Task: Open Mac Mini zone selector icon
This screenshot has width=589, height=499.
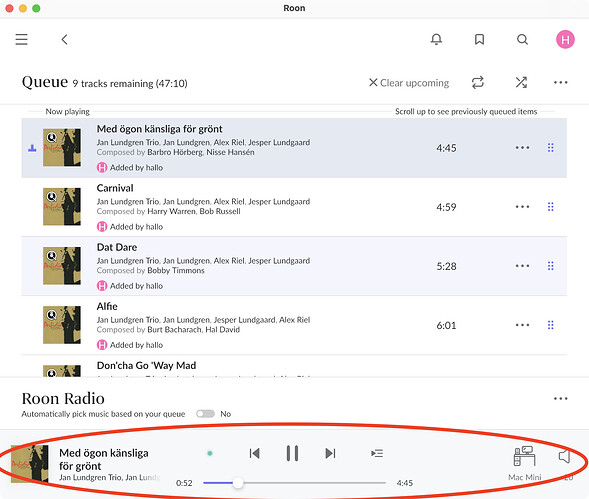Action: [524, 457]
